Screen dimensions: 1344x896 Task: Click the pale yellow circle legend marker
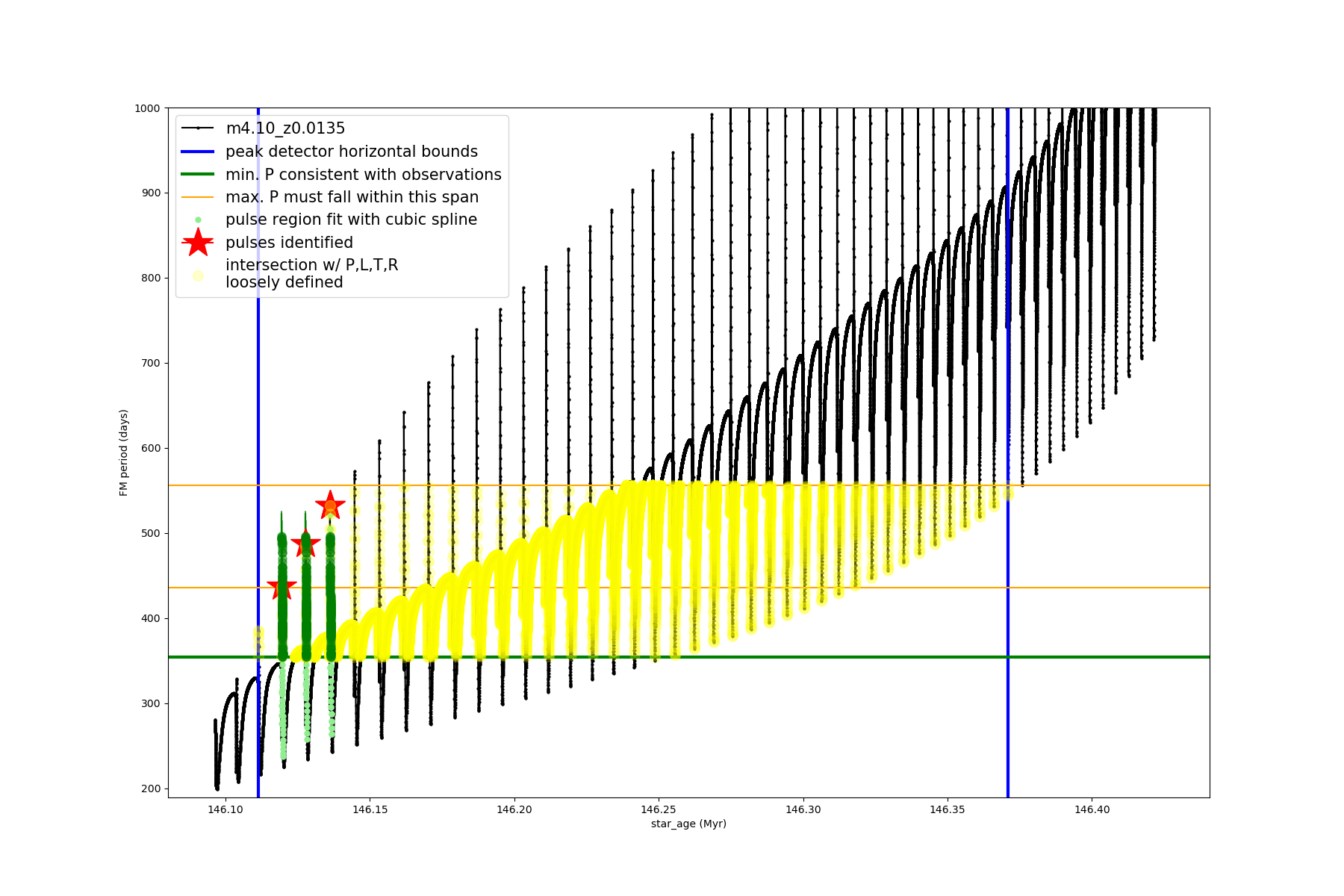198,276
